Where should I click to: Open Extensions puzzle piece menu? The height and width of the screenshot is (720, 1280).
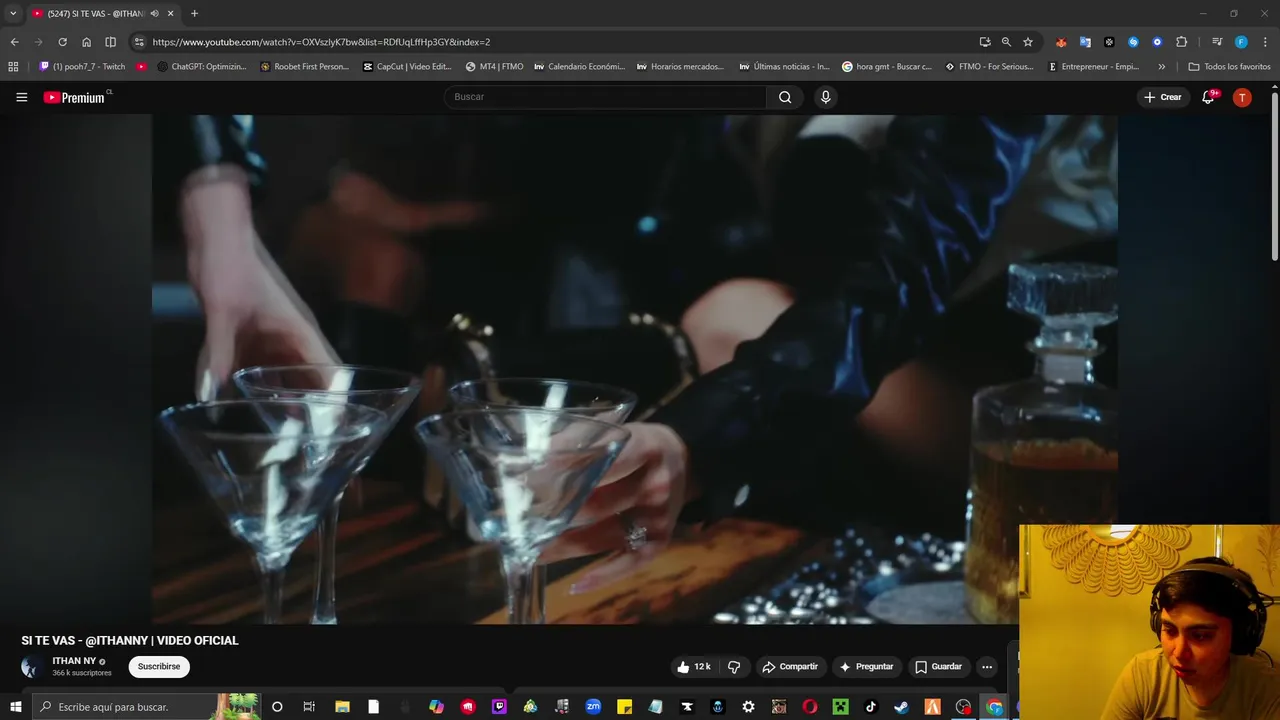[1181, 42]
